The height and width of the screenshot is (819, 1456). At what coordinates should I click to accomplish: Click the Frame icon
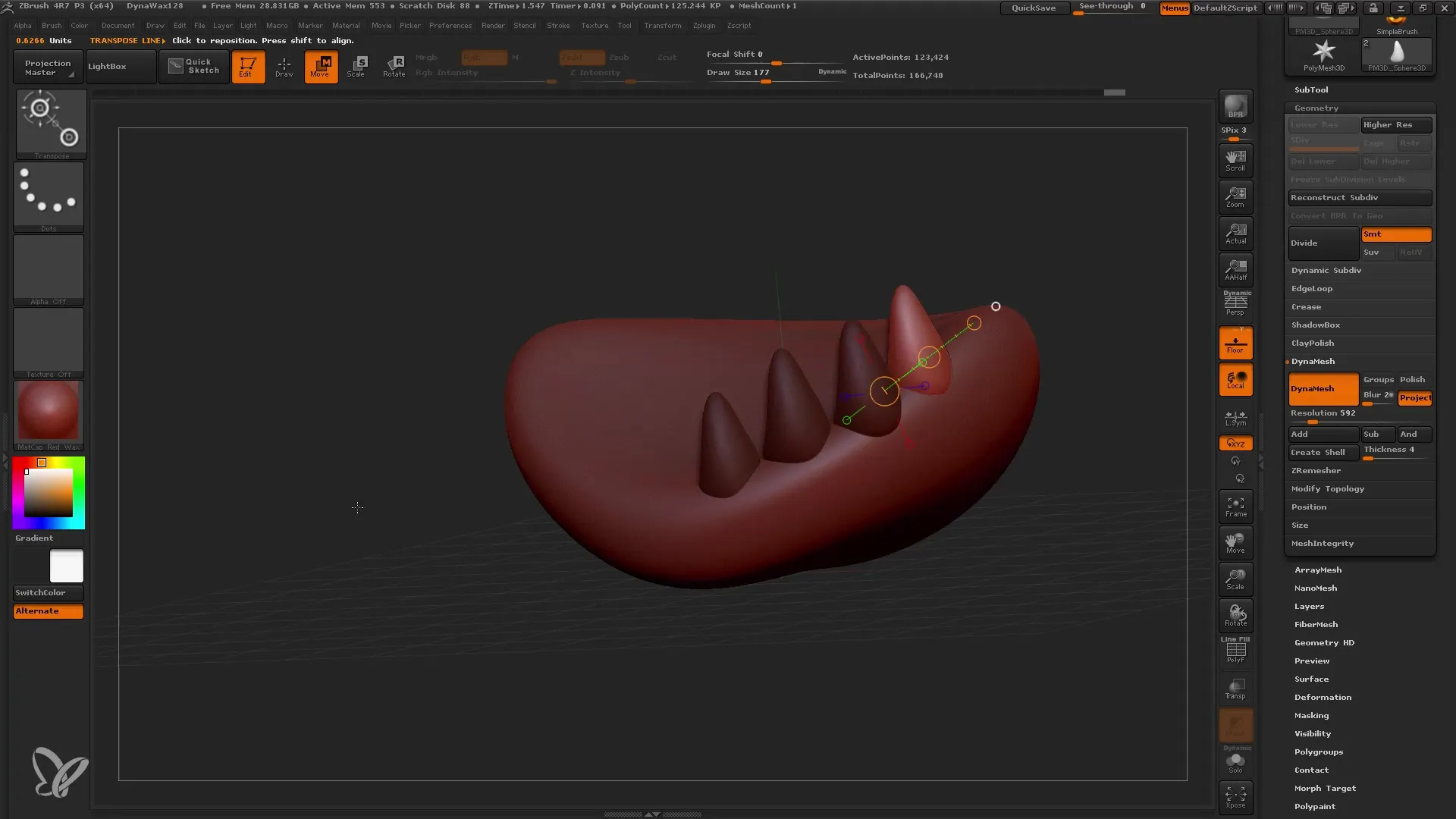tap(1235, 507)
